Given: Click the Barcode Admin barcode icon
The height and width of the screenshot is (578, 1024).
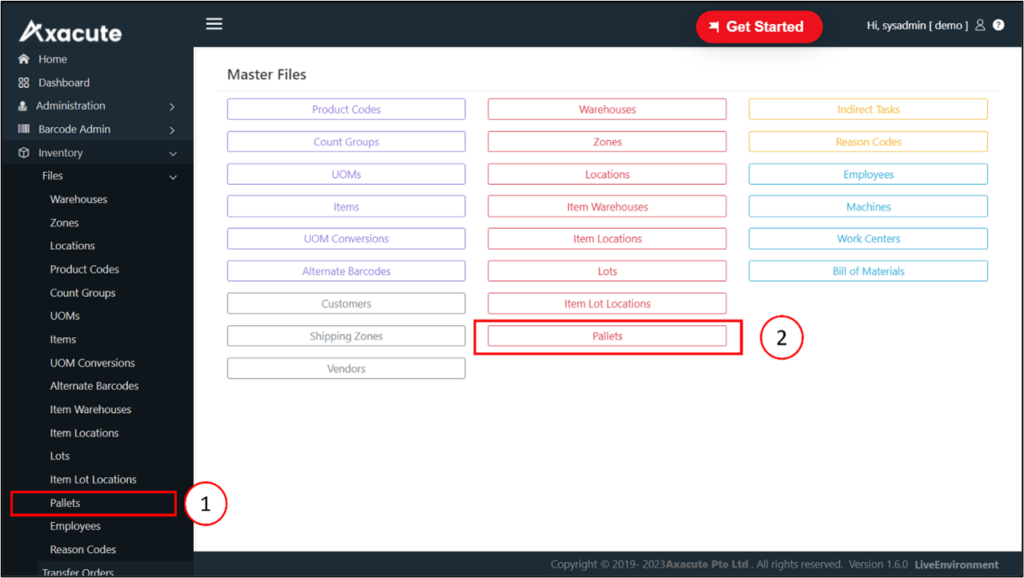Looking at the screenshot, I should [24, 129].
